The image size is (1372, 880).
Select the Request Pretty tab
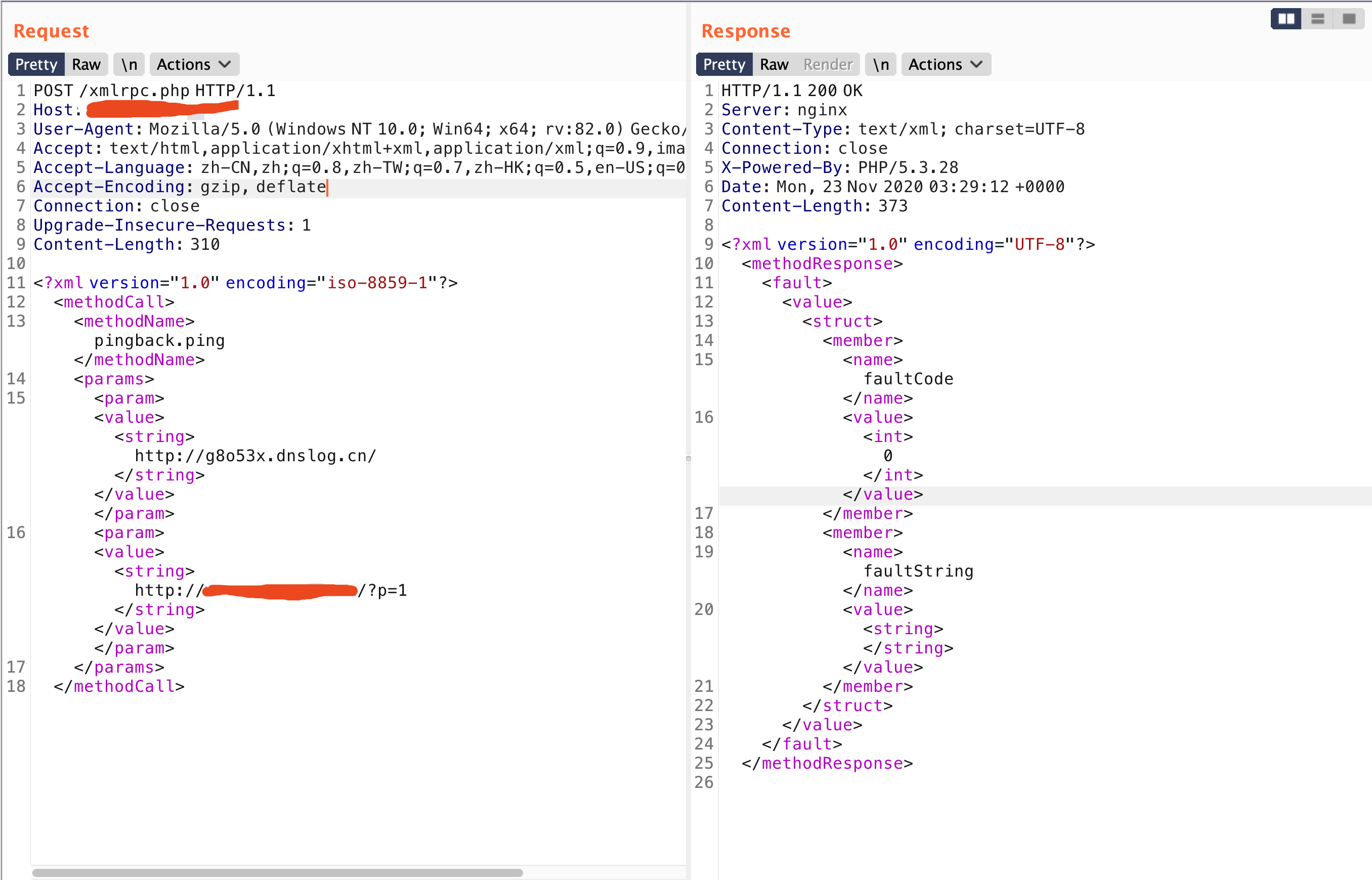(x=36, y=65)
